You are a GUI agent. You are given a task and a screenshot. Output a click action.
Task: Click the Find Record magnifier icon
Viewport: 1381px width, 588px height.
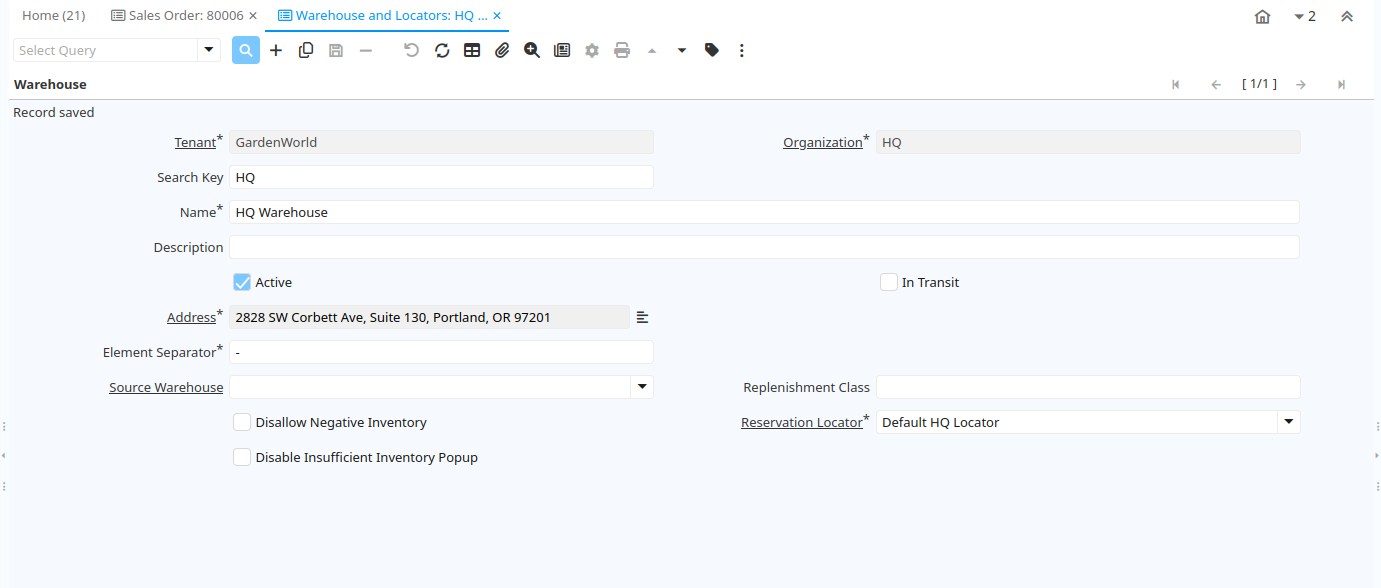tap(246, 50)
